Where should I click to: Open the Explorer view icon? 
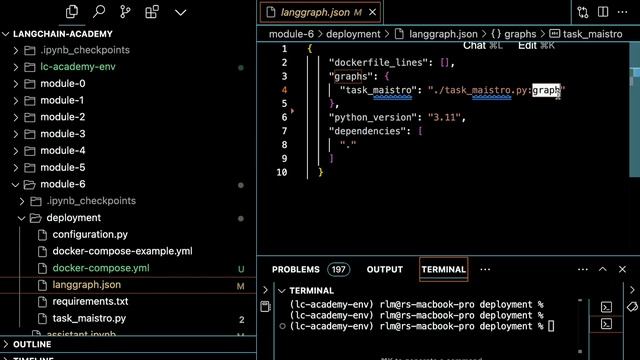click(72, 12)
